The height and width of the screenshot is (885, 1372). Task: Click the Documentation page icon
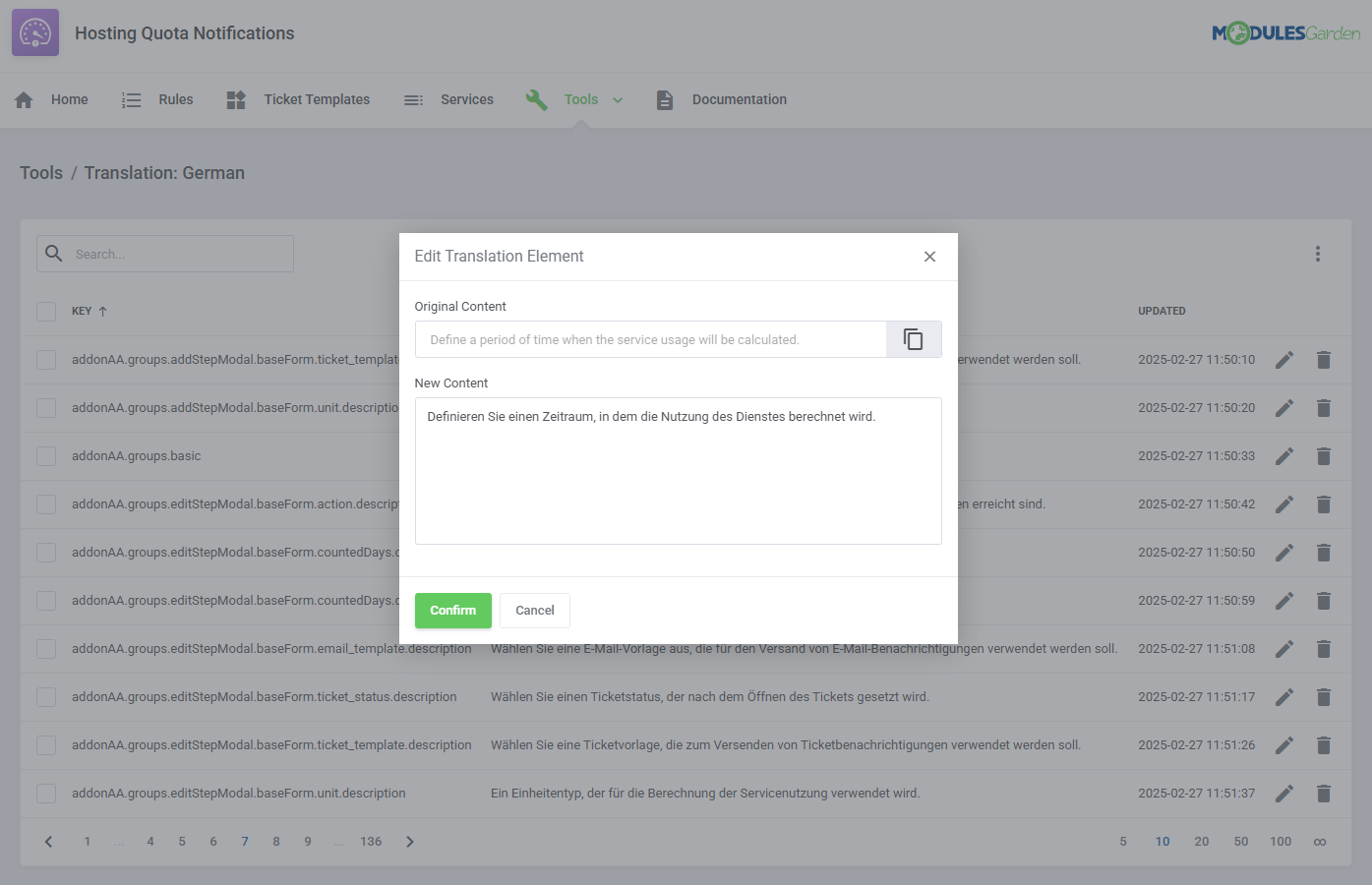pyautogui.click(x=664, y=99)
